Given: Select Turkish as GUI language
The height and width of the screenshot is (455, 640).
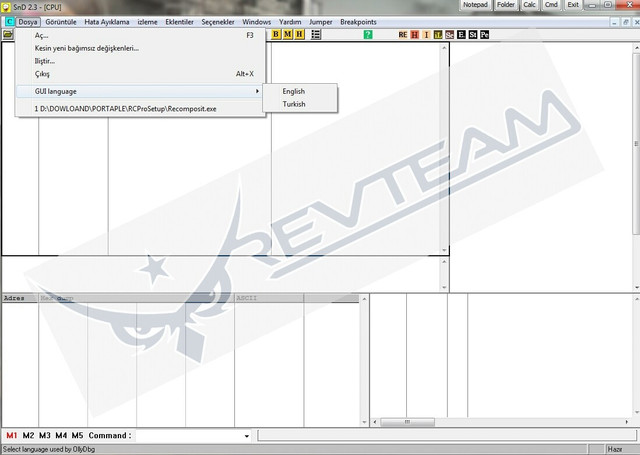Looking at the screenshot, I should pyautogui.click(x=300, y=104).
